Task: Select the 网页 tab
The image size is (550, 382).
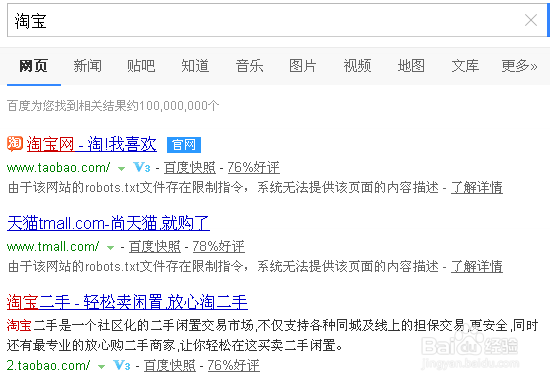Action: coord(34,66)
